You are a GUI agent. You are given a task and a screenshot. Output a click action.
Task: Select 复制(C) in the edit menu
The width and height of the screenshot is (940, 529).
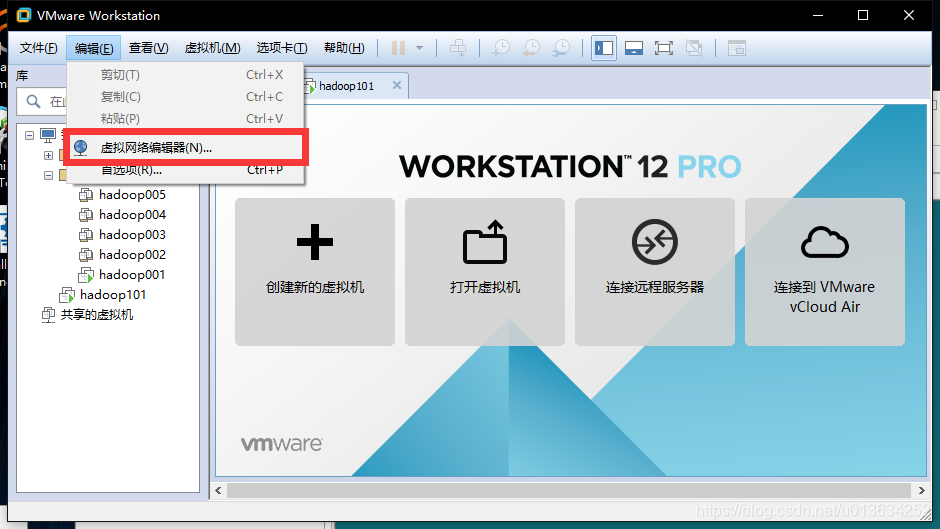coord(186,97)
